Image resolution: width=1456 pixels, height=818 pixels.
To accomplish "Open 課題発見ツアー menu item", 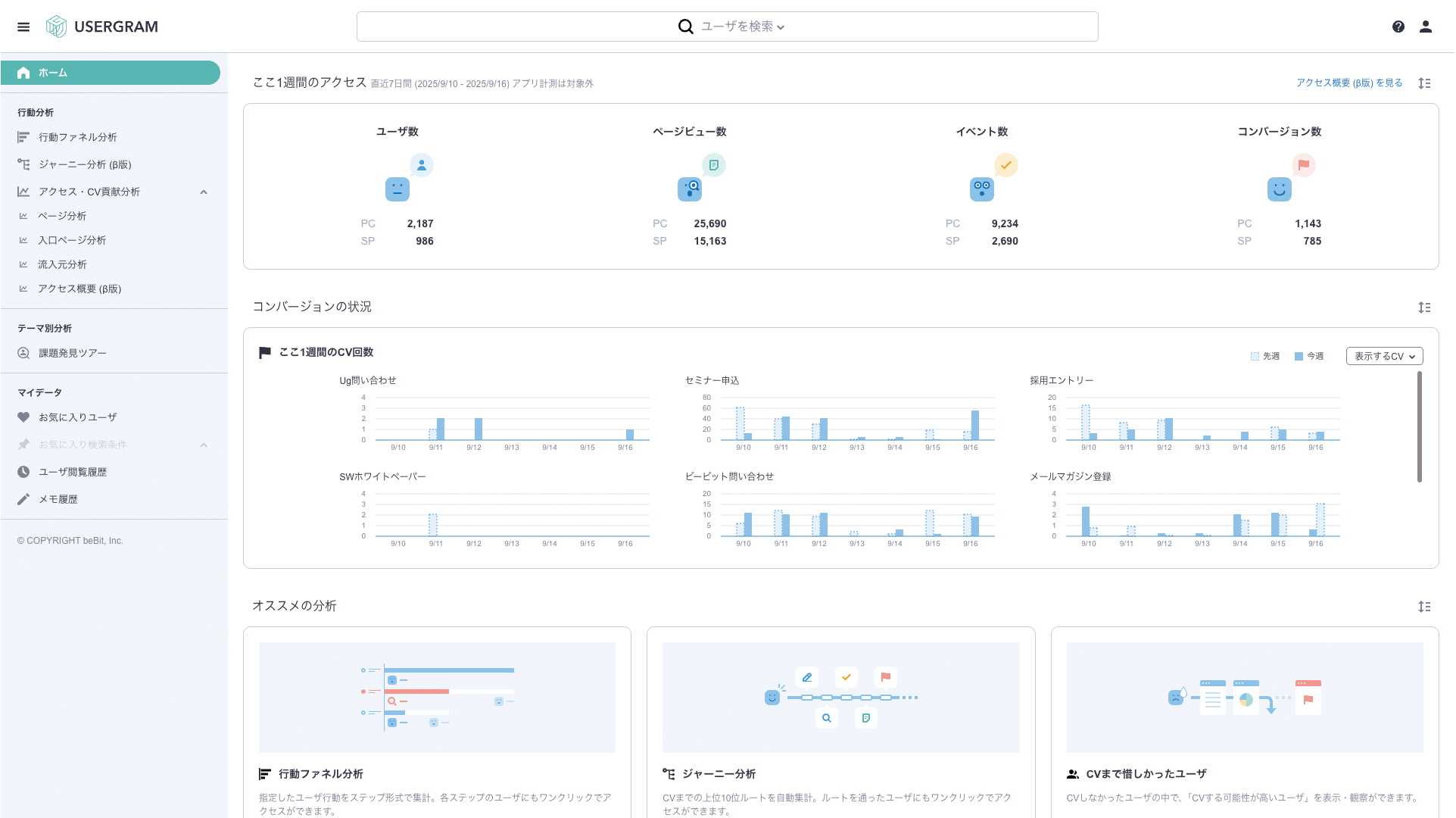I will point(73,353).
